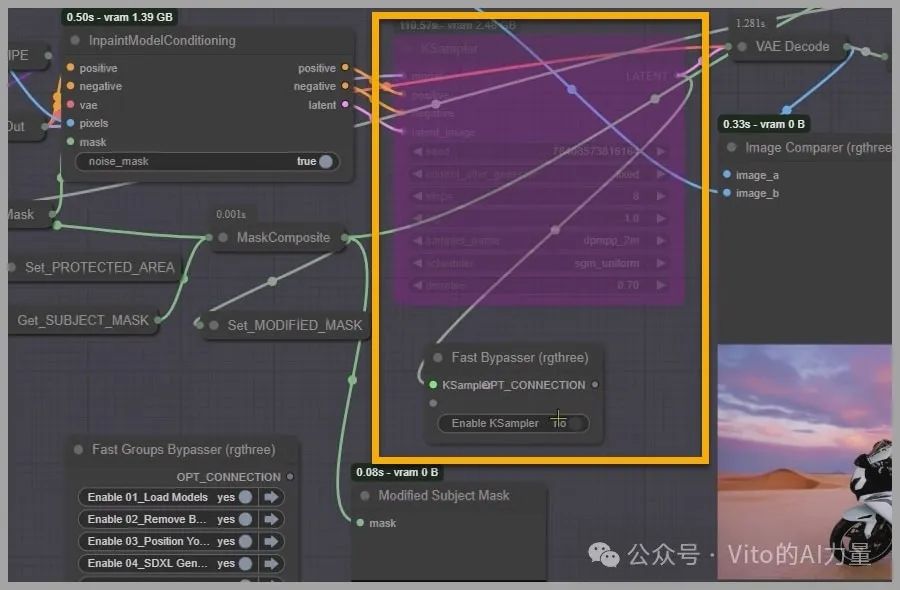Click the collapse dot on InpaintModelConditioning node

coord(75,40)
